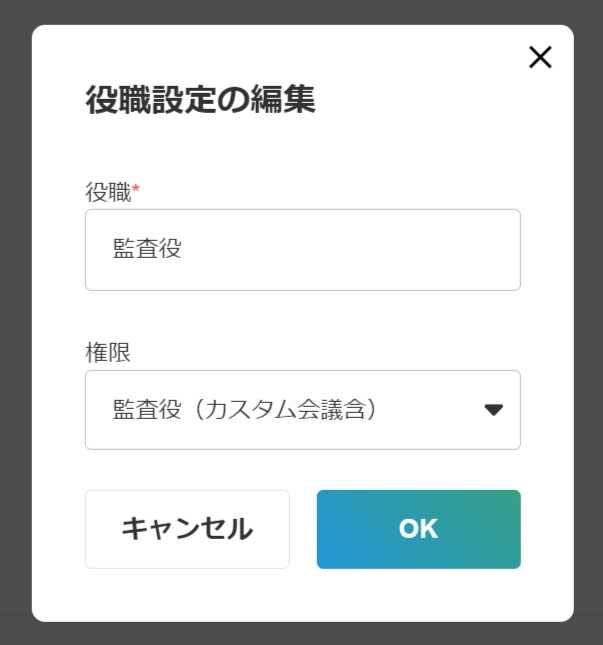This screenshot has height=645, width=603.
Task: Click the empty white area beside dialog title
Action: 420,100
